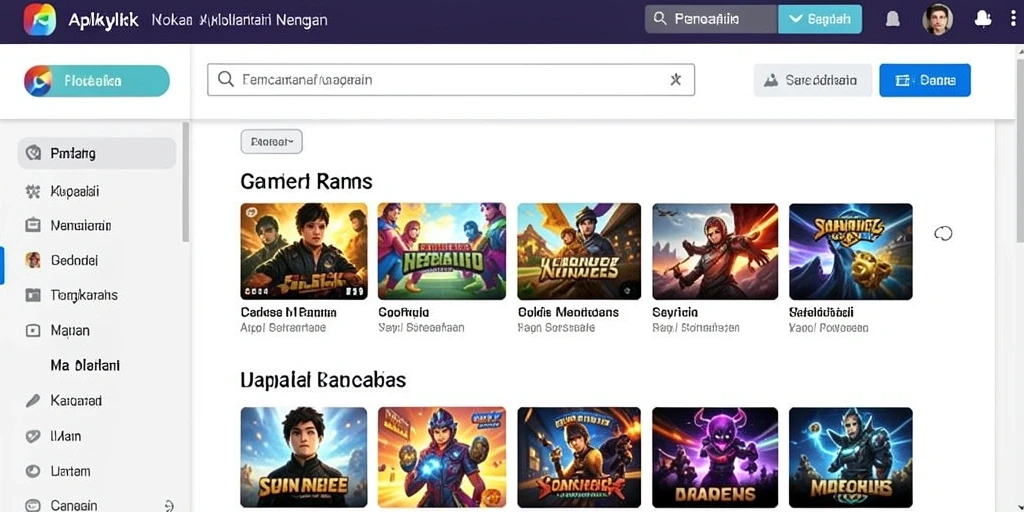Open the Coofiqula game thumbnail

[441, 251]
